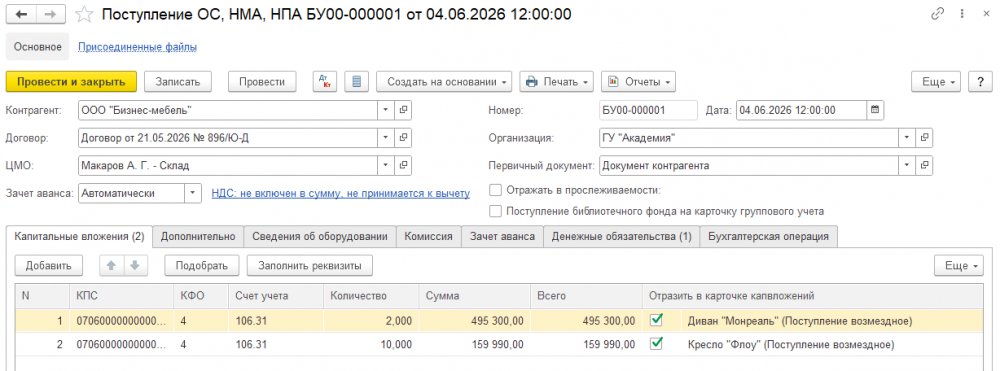Focus the Дата field
The height and width of the screenshot is (371, 1000).
pyautogui.click(x=801, y=110)
